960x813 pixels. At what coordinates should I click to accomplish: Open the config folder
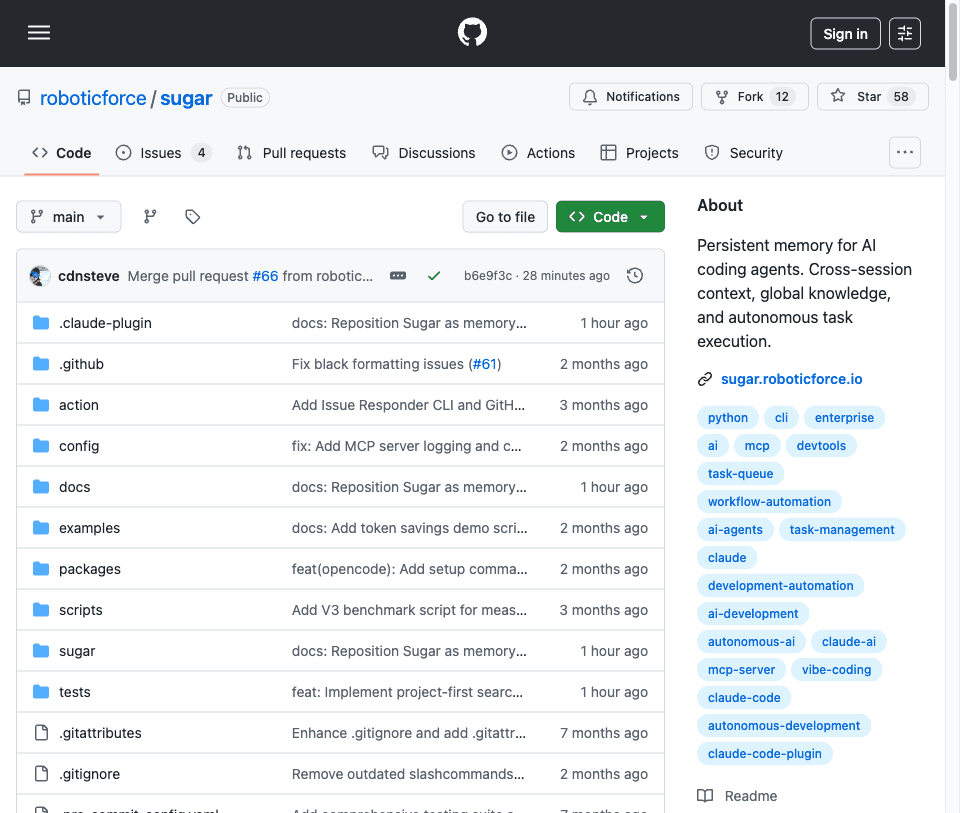[x=79, y=446]
